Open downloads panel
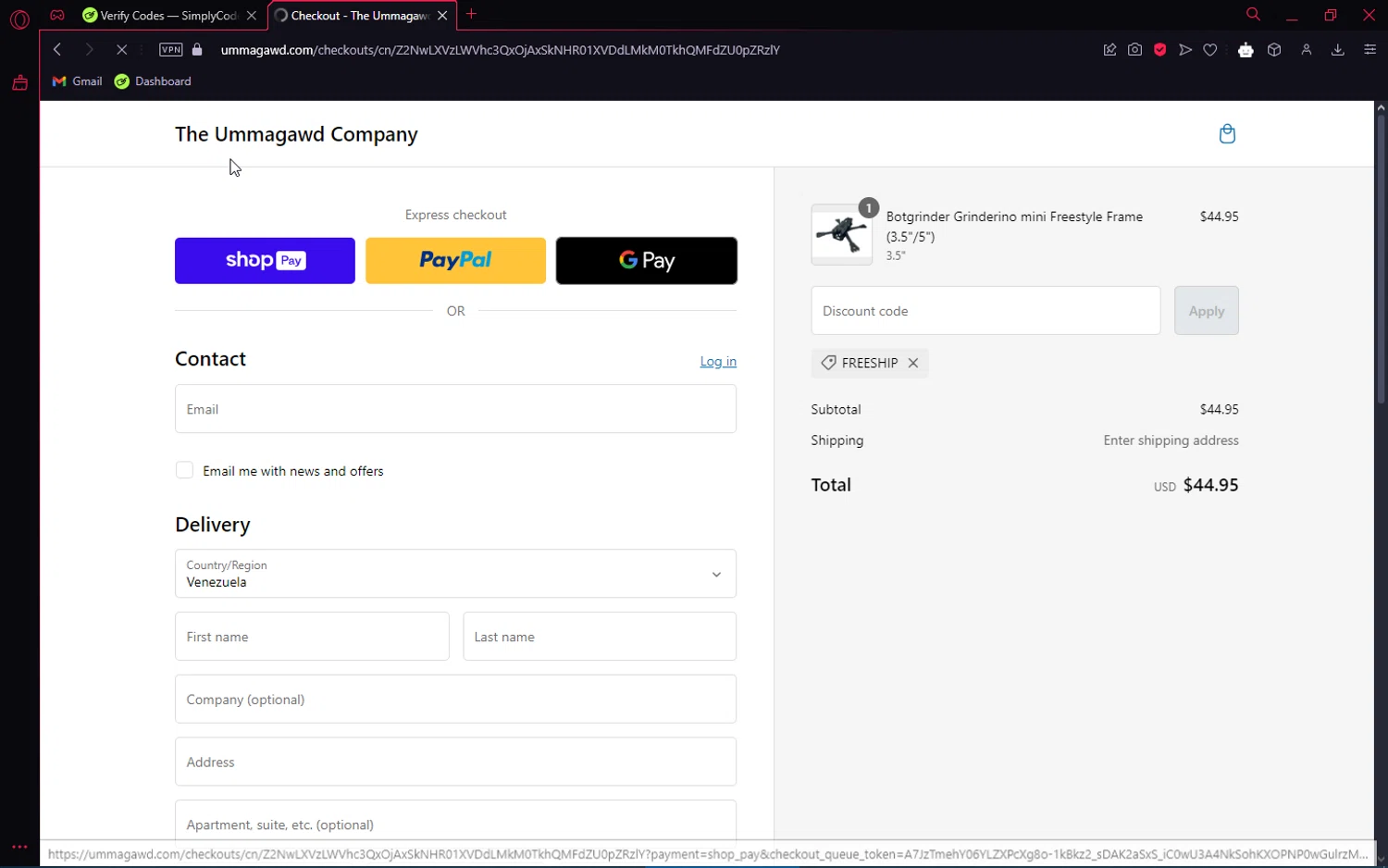Screen dimensions: 1388x868 [x=1338, y=50]
